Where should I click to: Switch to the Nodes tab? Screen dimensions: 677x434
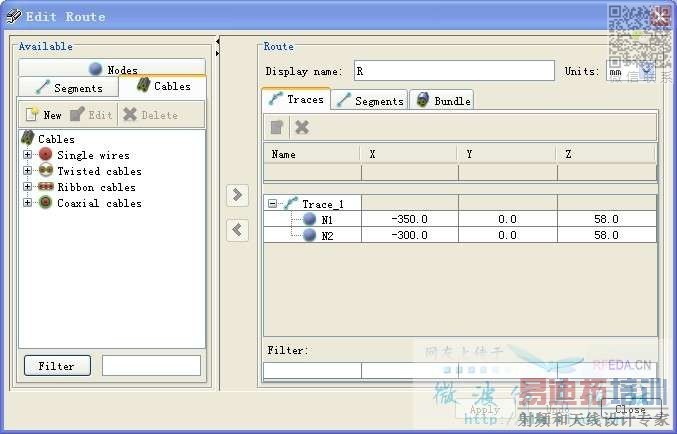112,68
